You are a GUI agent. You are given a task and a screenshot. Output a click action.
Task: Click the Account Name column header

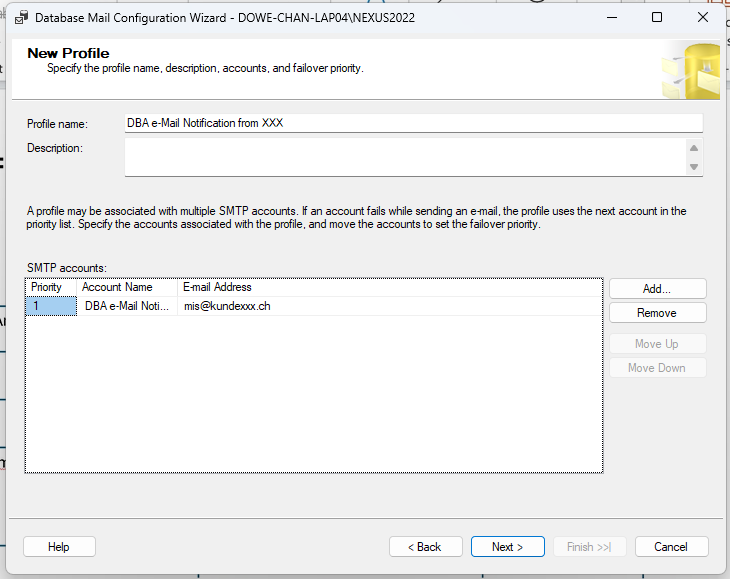tap(127, 287)
